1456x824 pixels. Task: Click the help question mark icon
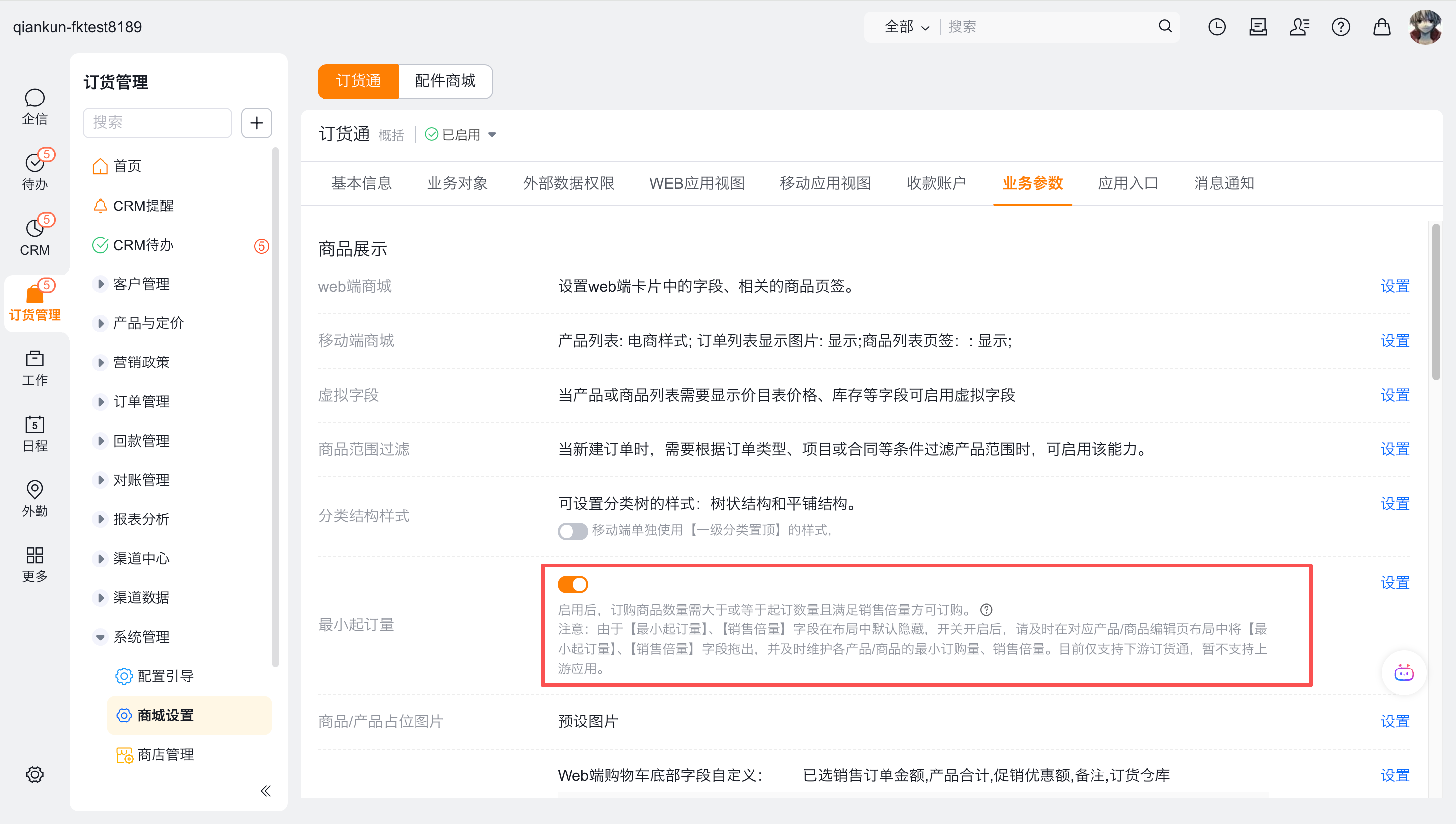point(1340,27)
